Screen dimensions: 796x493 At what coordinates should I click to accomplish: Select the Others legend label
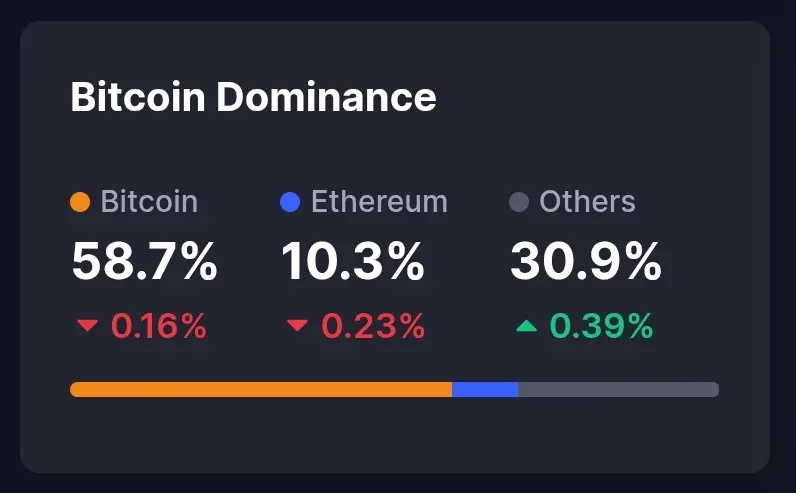(x=587, y=202)
